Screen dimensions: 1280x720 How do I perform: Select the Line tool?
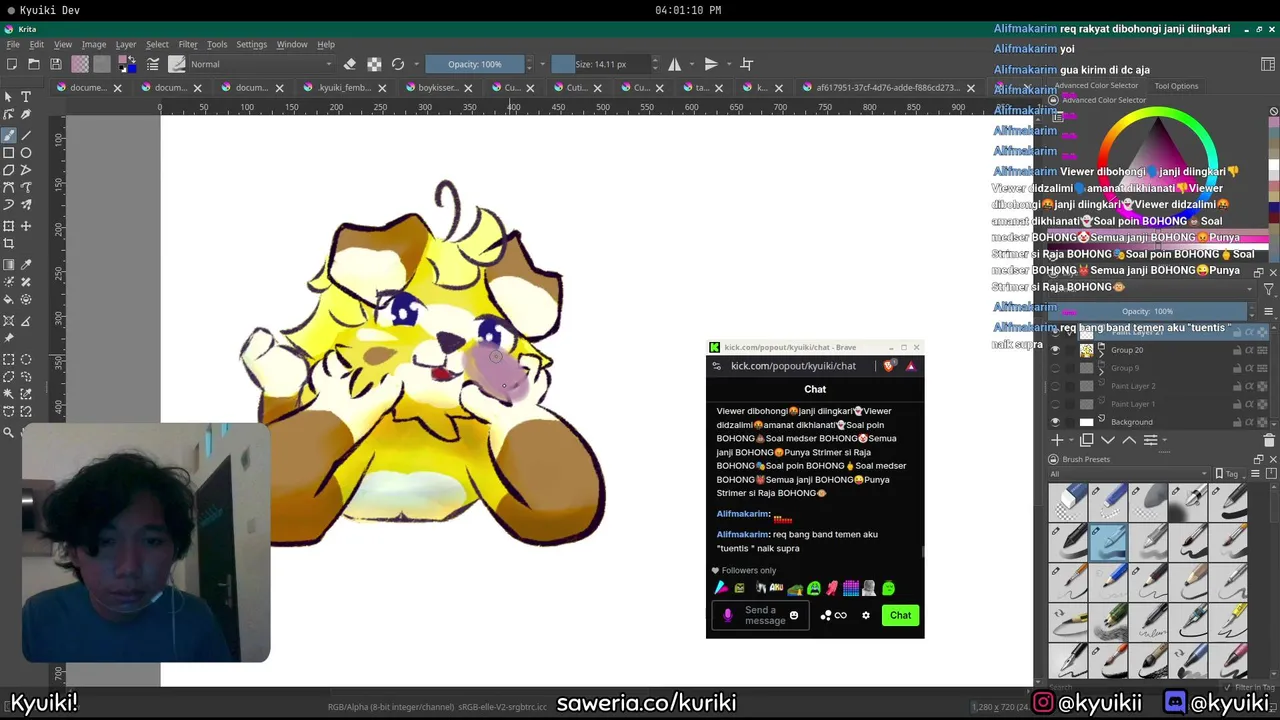(26, 134)
